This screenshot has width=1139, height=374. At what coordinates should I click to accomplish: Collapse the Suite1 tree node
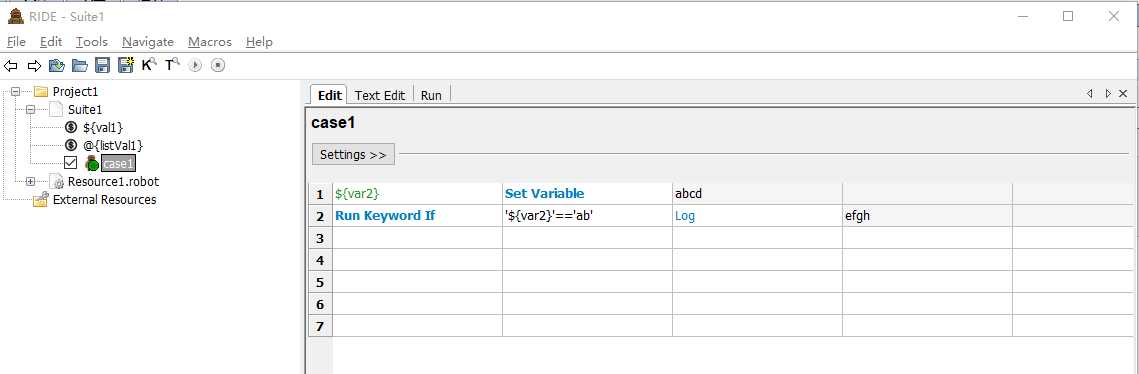[31, 110]
